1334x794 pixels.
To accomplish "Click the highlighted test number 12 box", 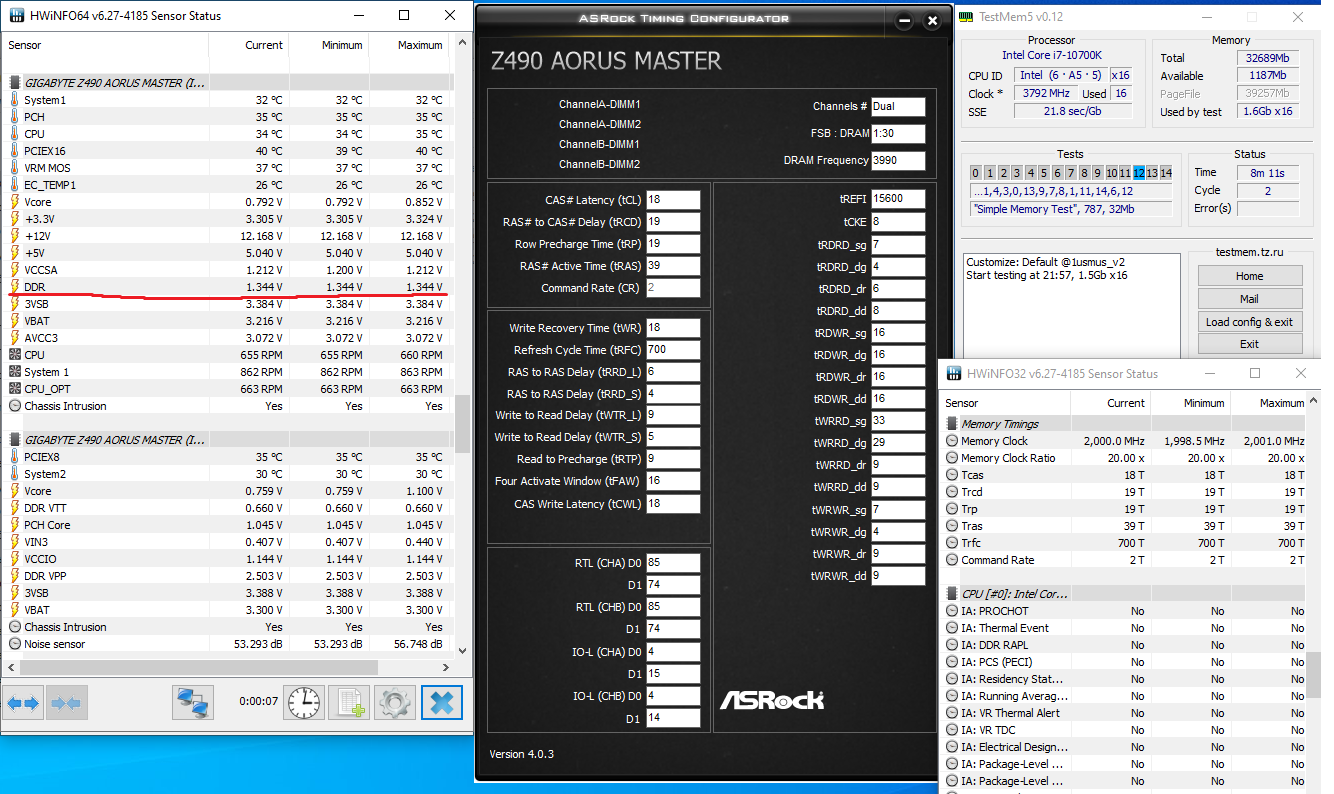I will [1139, 173].
